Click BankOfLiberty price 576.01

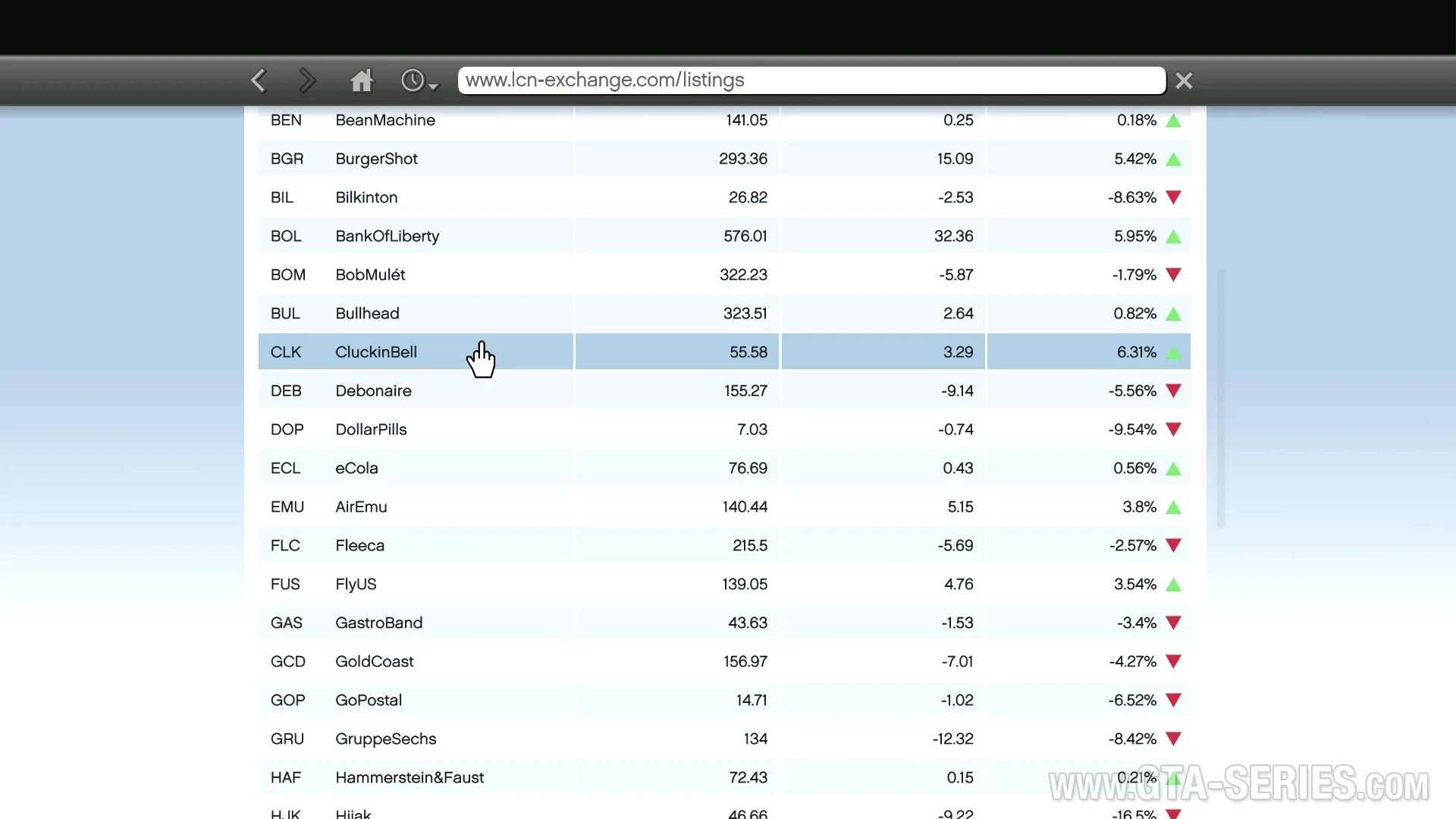745,236
